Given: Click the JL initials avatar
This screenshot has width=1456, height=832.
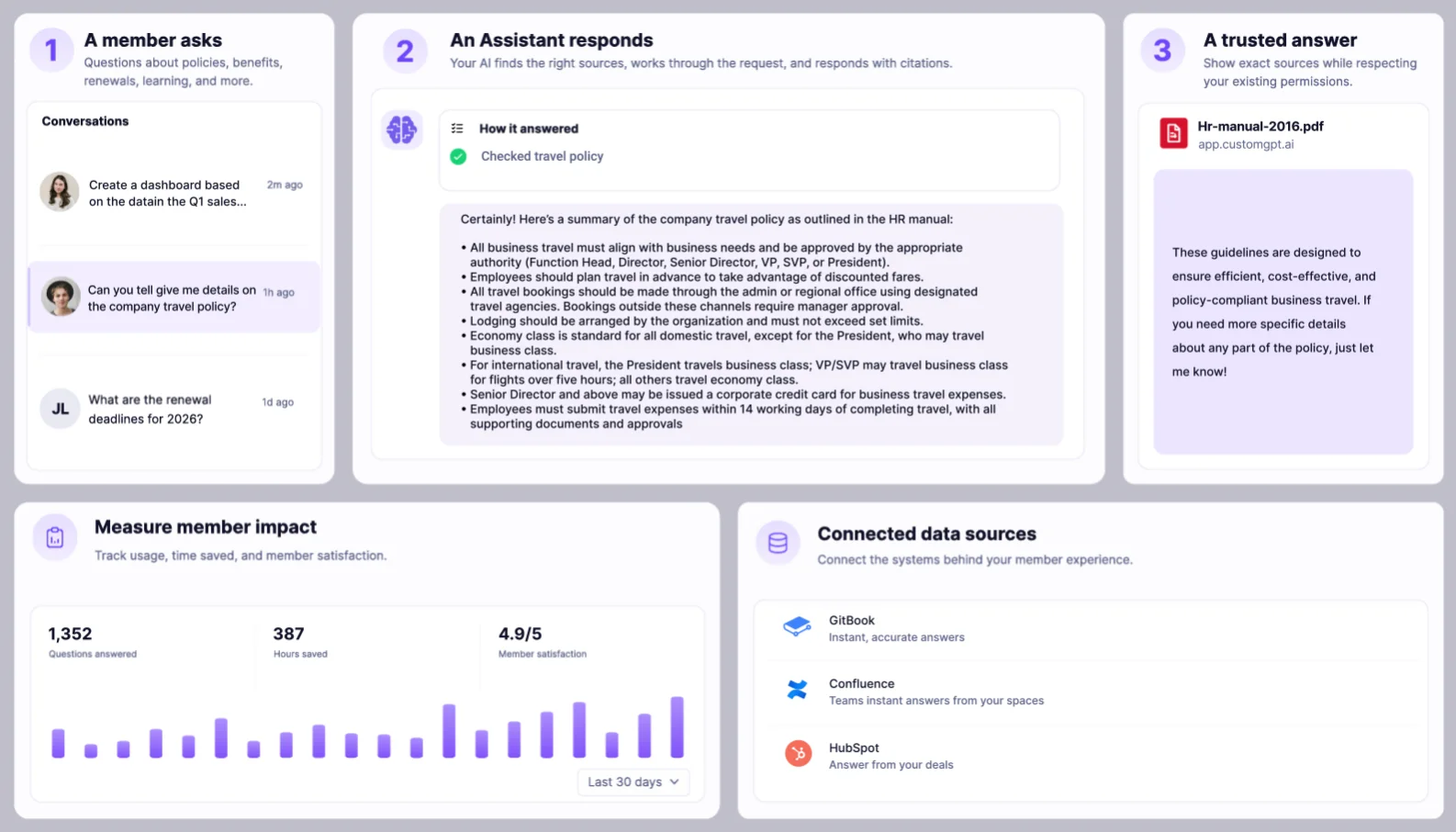Looking at the screenshot, I should (61, 409).
